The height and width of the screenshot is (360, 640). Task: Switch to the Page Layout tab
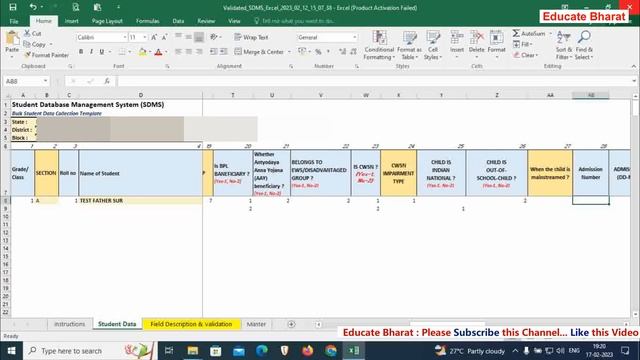click(107, 21)
